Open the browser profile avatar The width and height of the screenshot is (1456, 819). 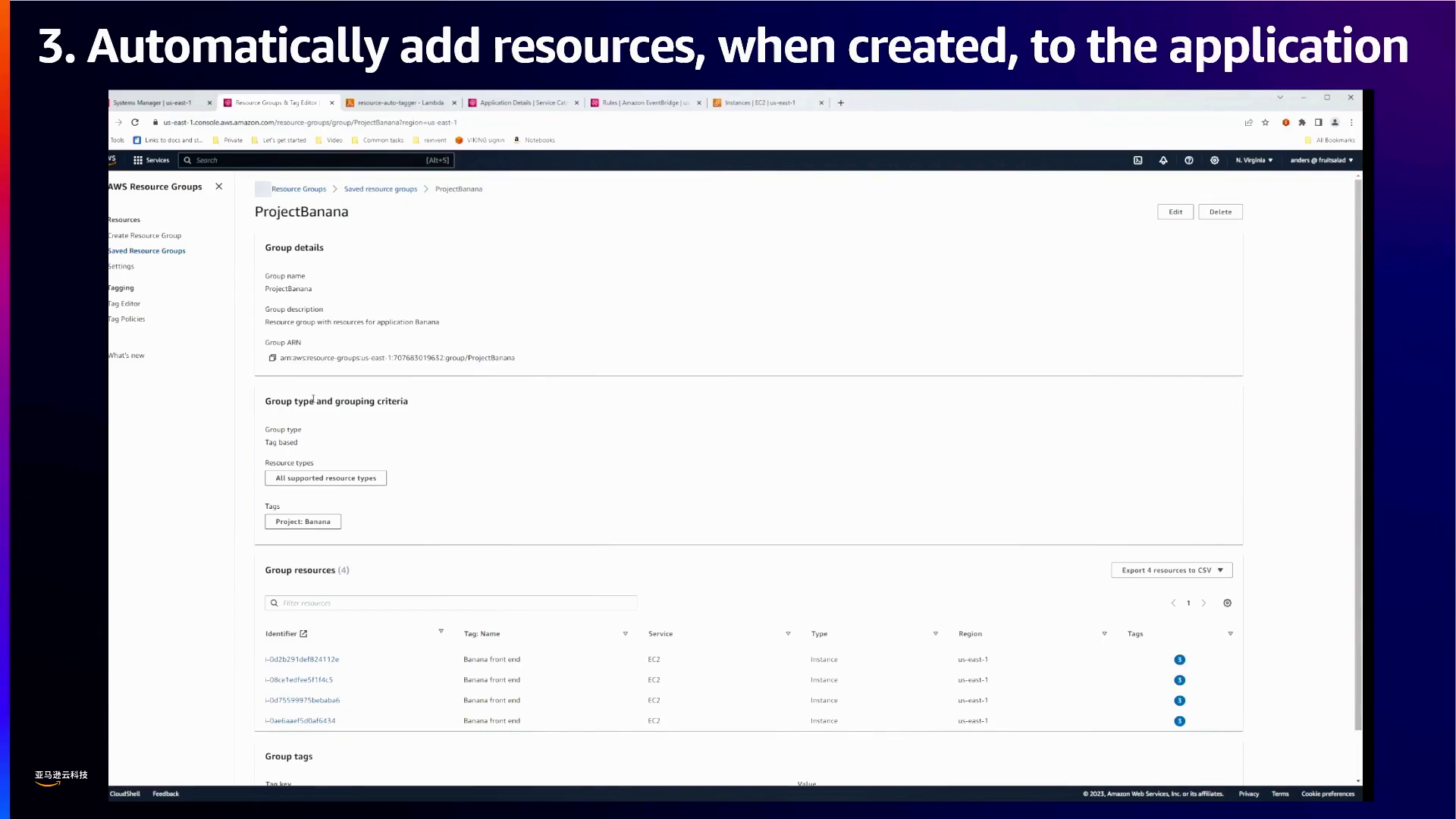1335,122
